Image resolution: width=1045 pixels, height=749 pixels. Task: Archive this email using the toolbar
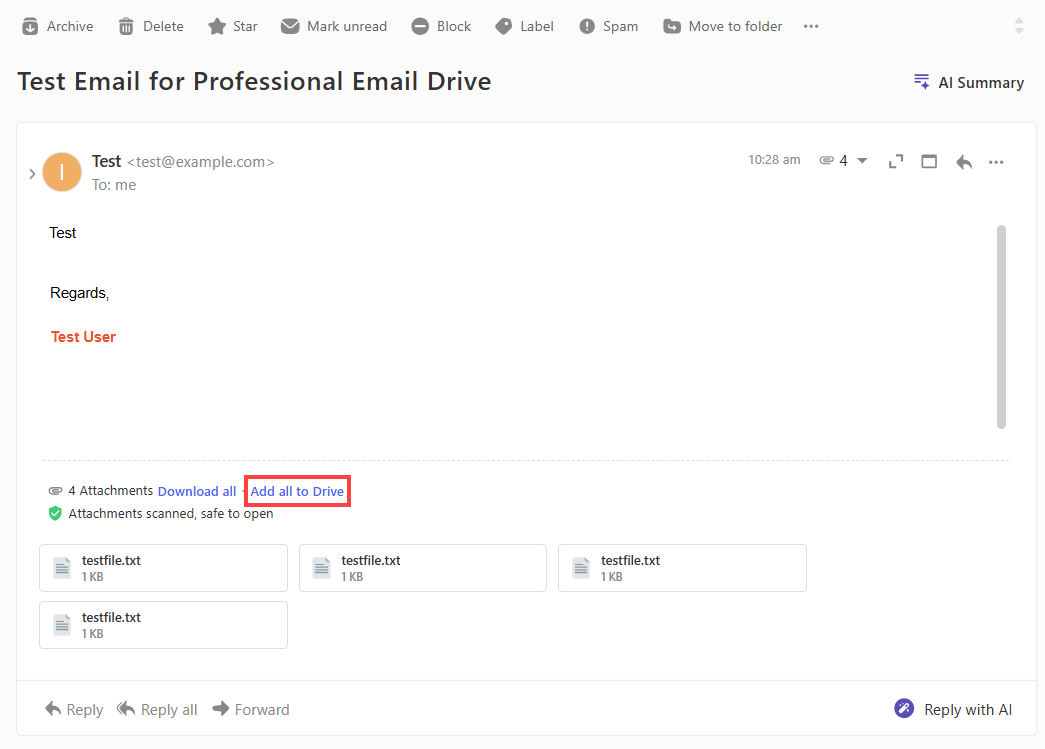[57, 27]
